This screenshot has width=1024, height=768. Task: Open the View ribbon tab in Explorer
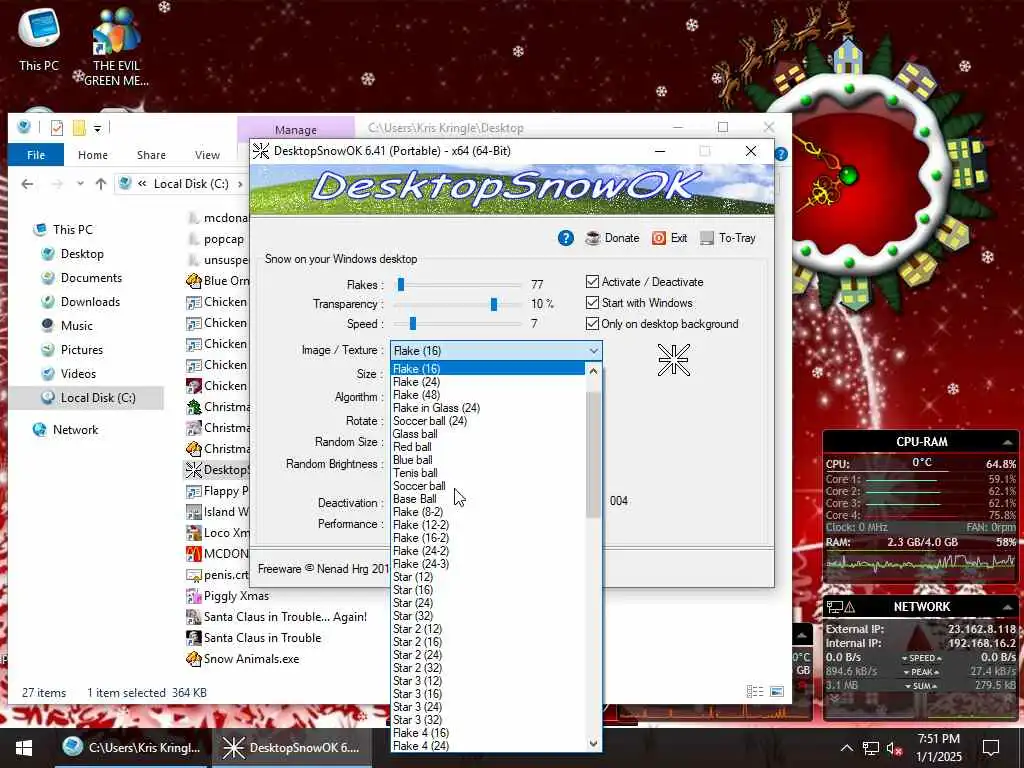coord(207,155)
